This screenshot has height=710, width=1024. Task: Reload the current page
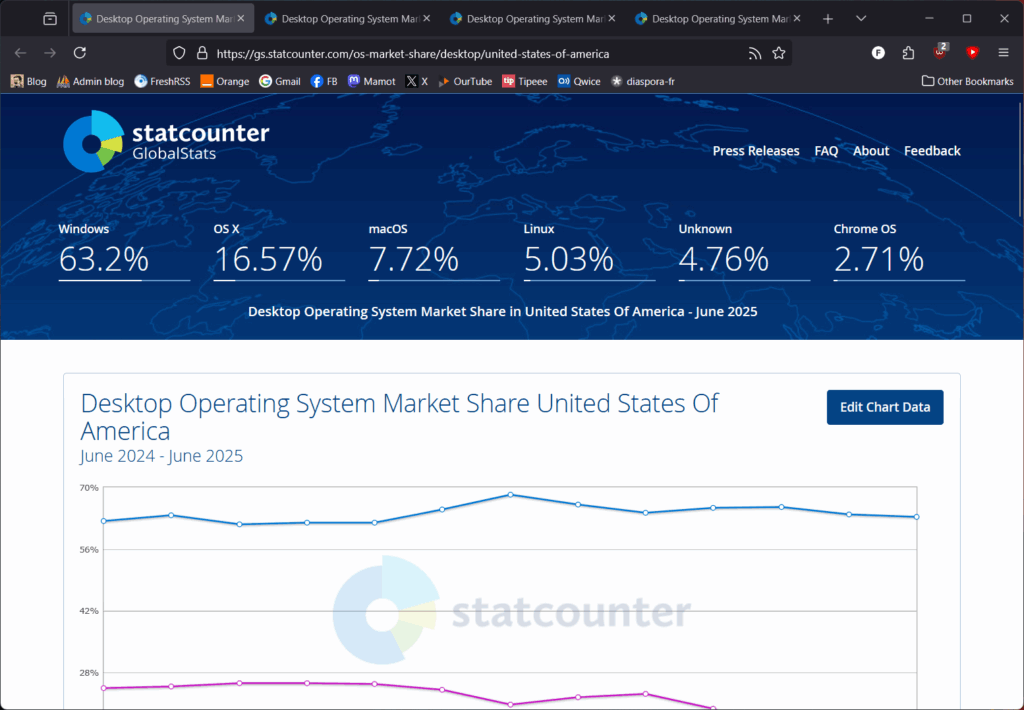tap(80, 53)
